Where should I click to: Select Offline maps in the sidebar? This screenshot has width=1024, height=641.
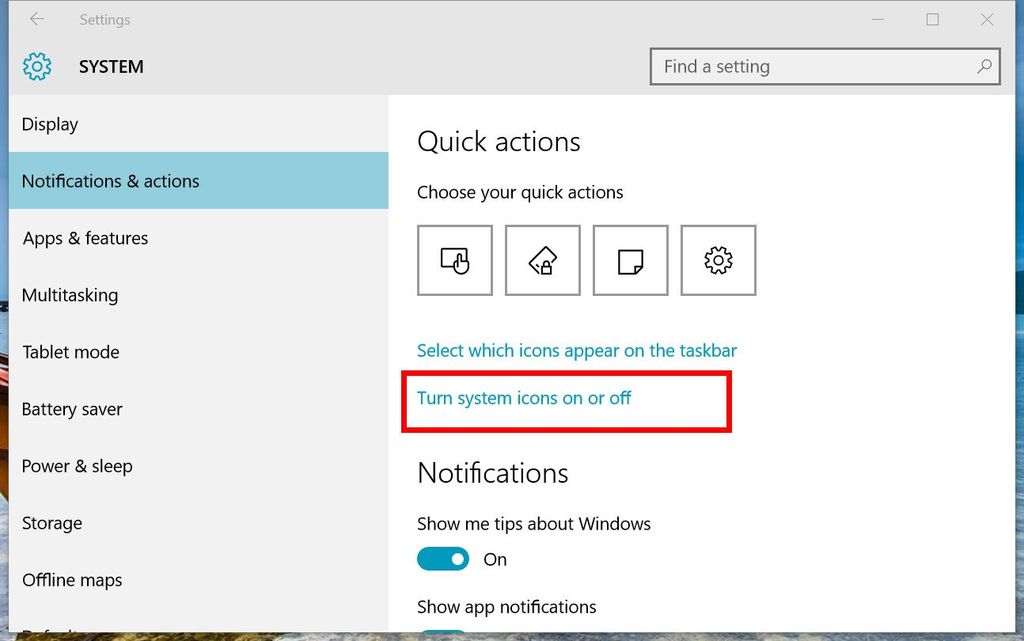click(x=71, y=580)
